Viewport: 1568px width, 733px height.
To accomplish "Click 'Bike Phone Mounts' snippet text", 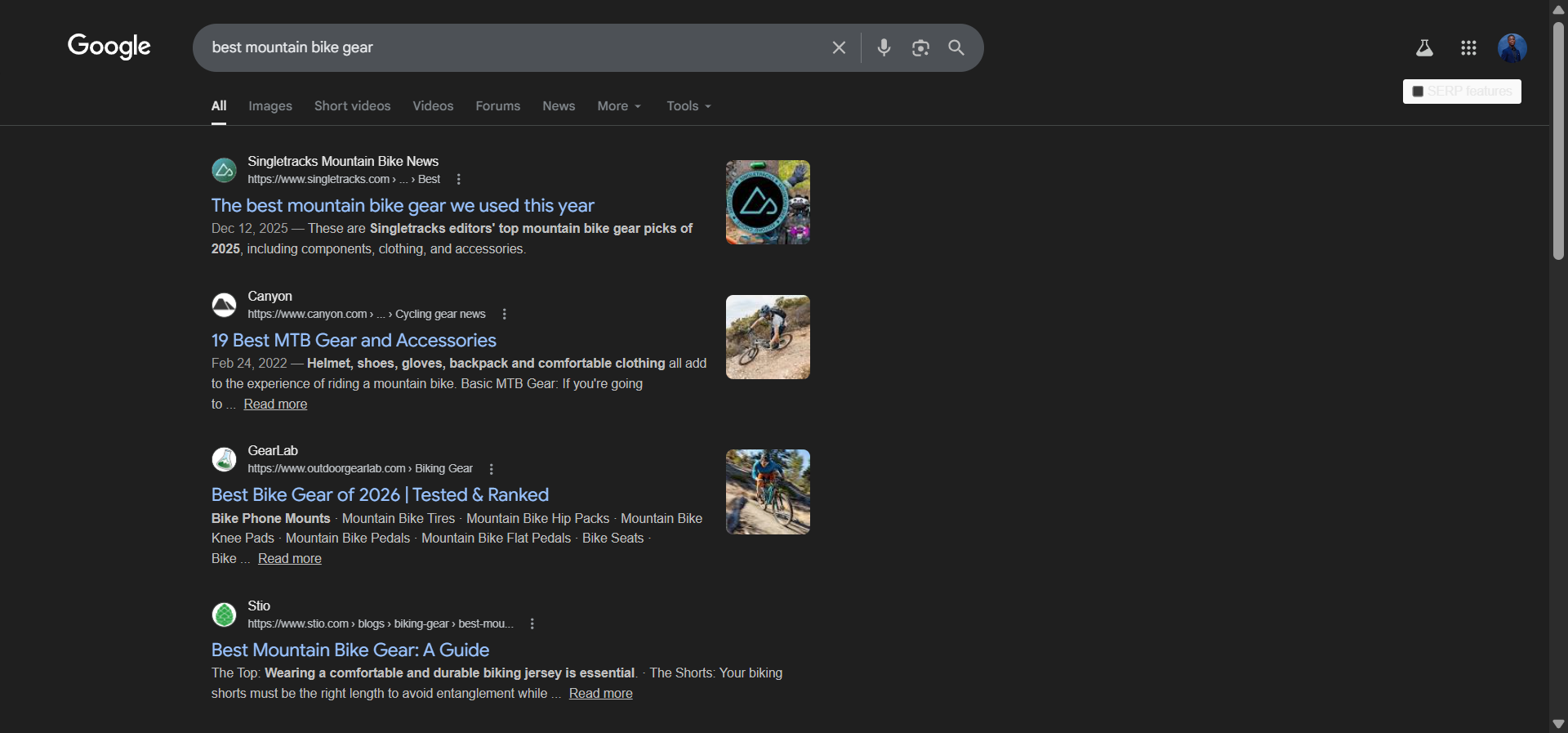I will (x=271, y=518).
